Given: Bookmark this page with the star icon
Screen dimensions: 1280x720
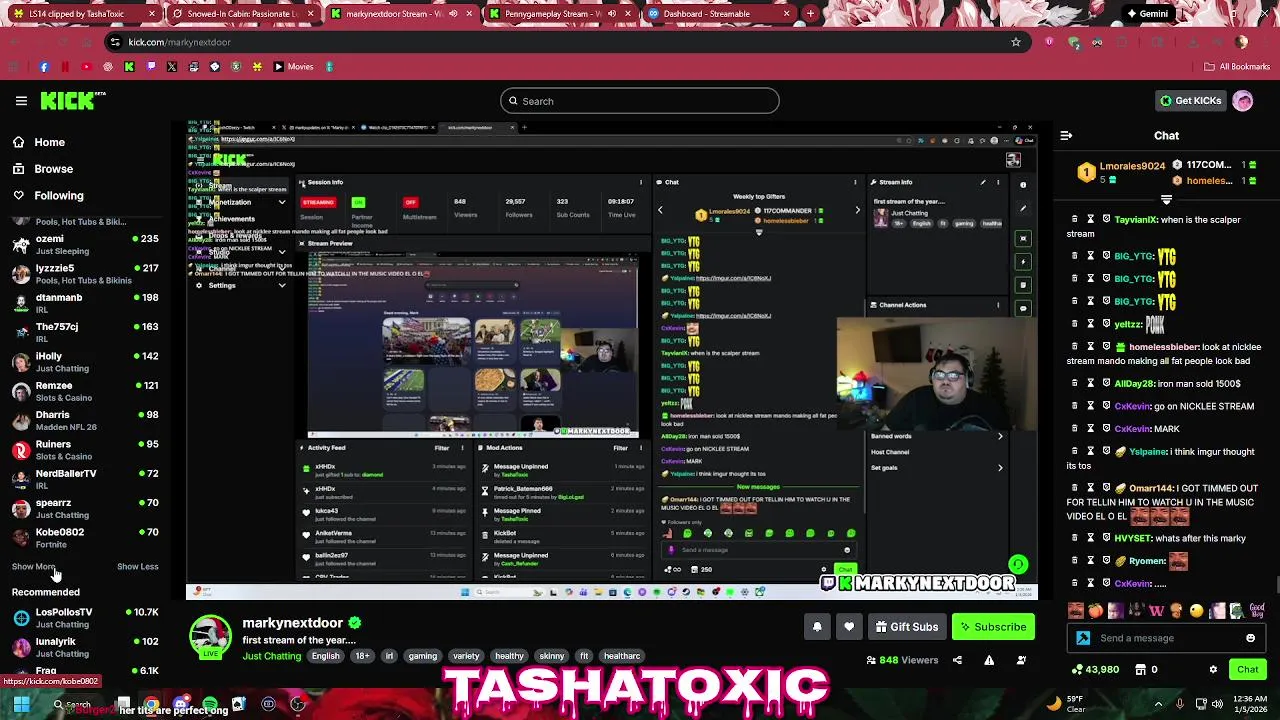Looking at the screenshot, I should 1016,42.
